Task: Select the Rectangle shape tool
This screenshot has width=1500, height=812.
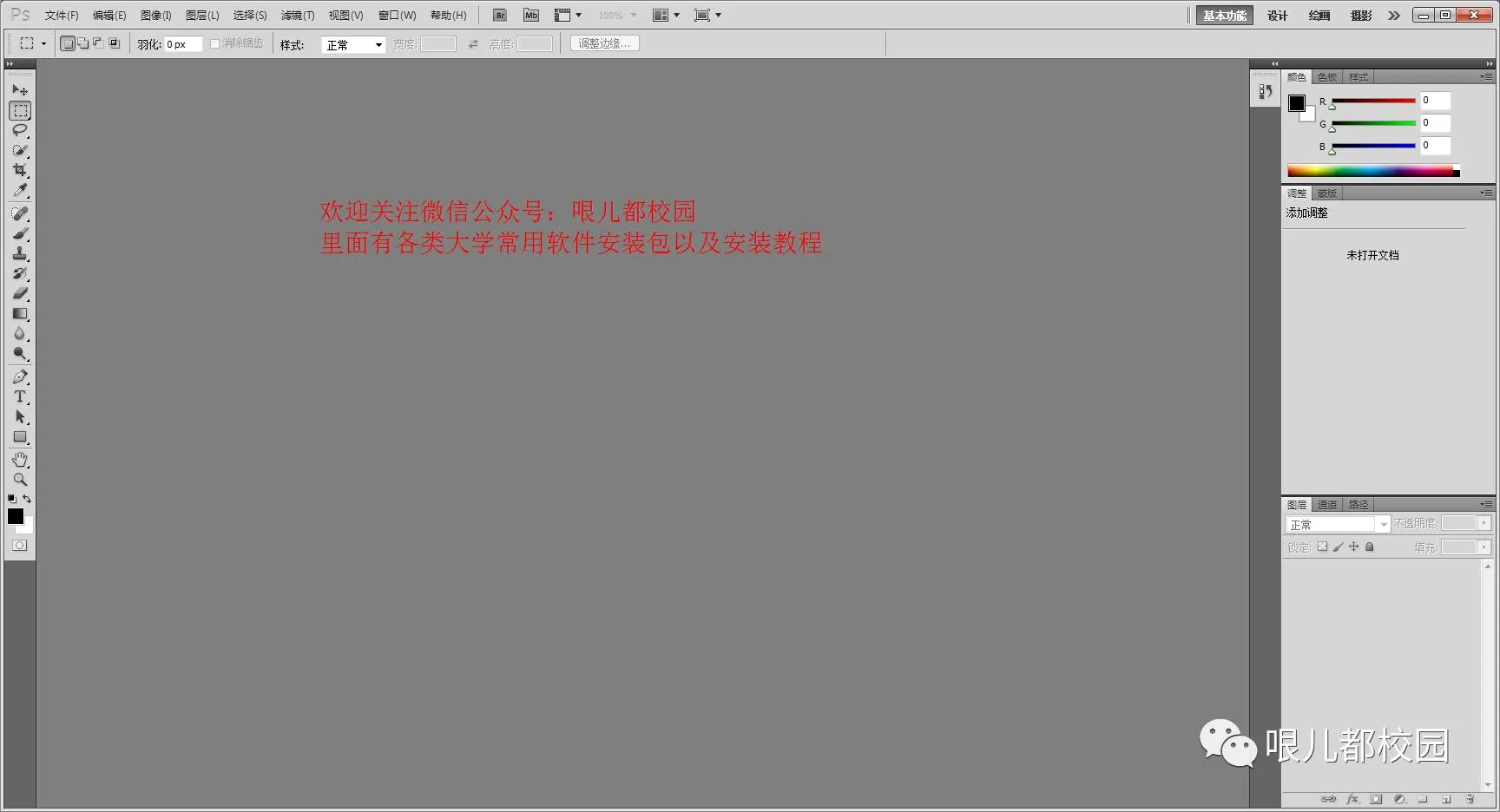Action: click(x=20, y=436)
